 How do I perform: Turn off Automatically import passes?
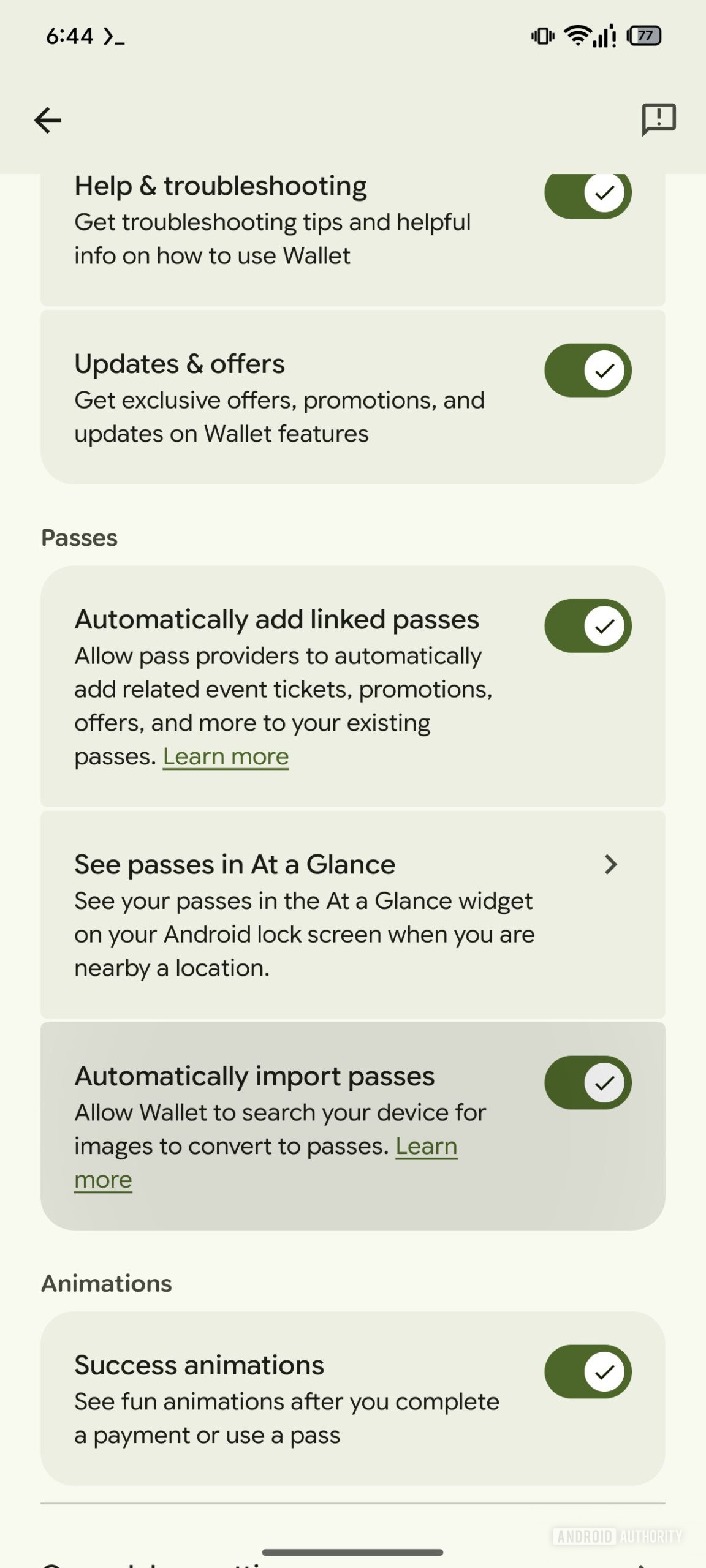coord(588,1082)
